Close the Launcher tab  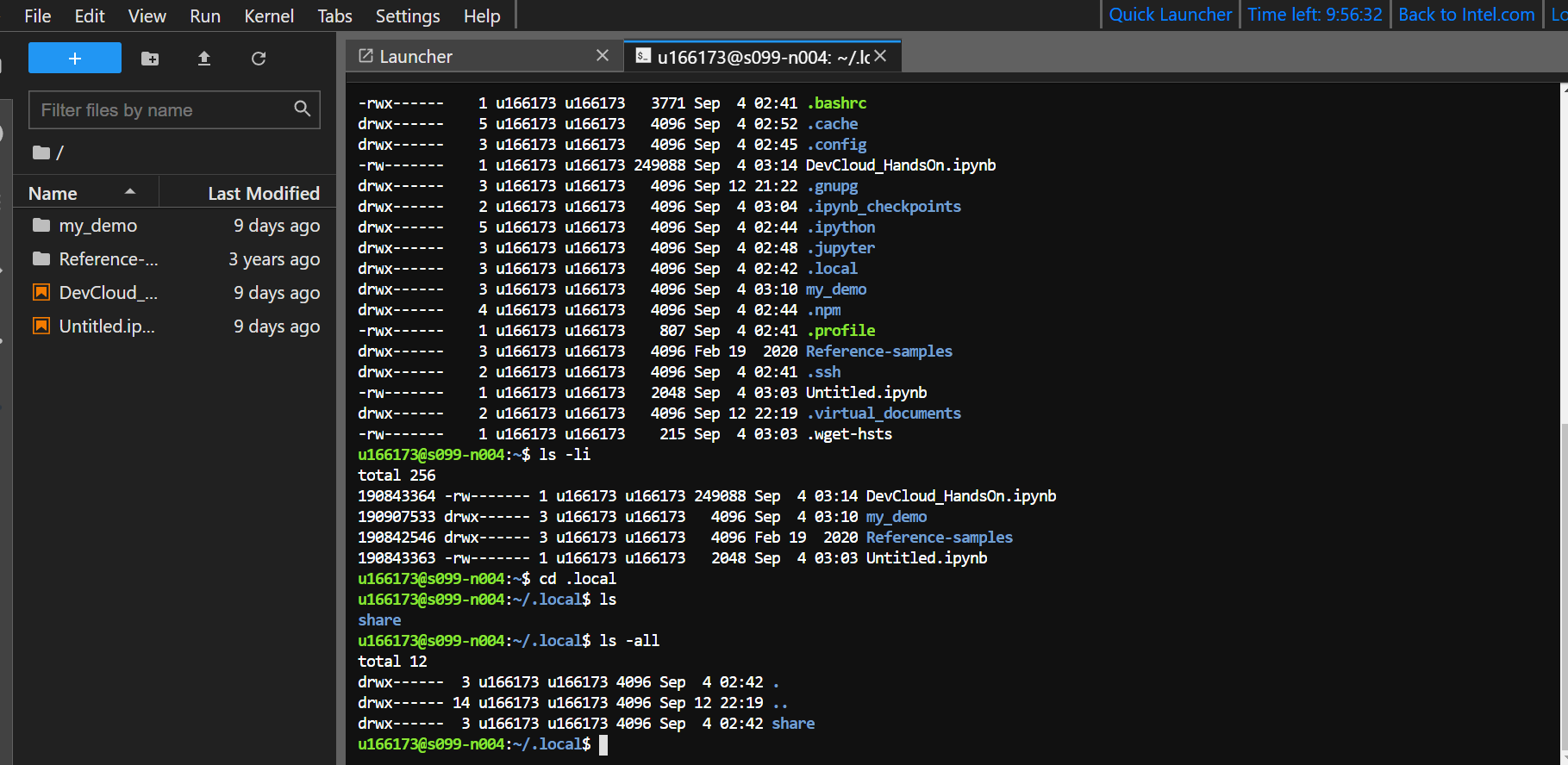click(x=603, y=55)
